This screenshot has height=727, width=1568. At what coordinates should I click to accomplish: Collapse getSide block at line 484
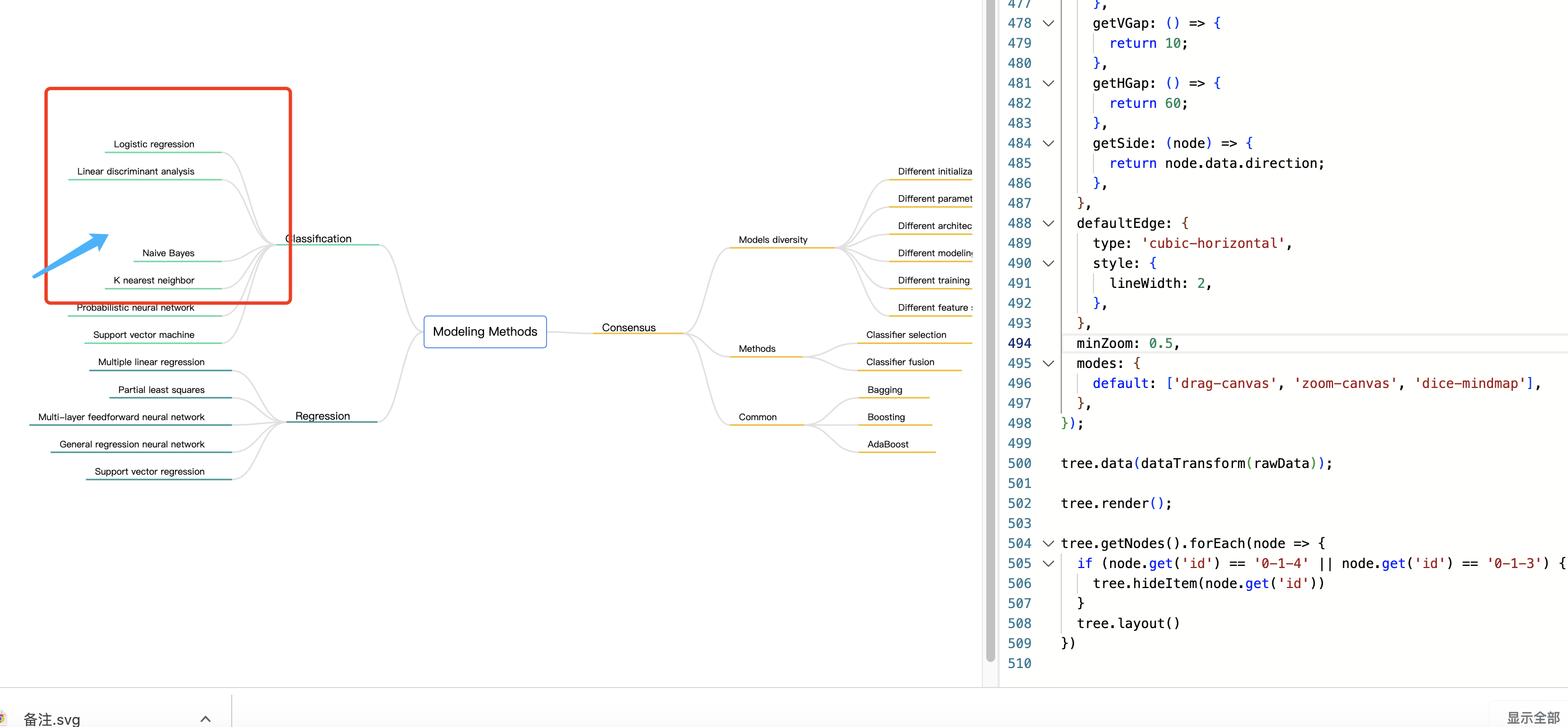1048,143
